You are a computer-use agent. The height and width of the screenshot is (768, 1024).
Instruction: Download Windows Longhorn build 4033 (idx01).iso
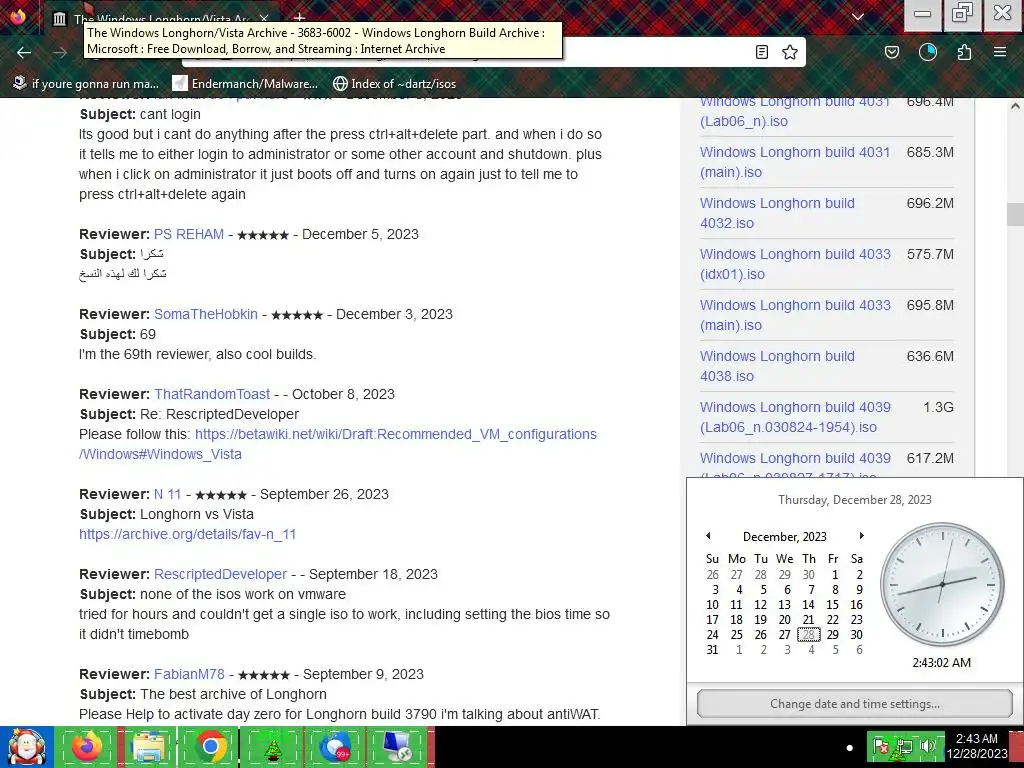795,264
